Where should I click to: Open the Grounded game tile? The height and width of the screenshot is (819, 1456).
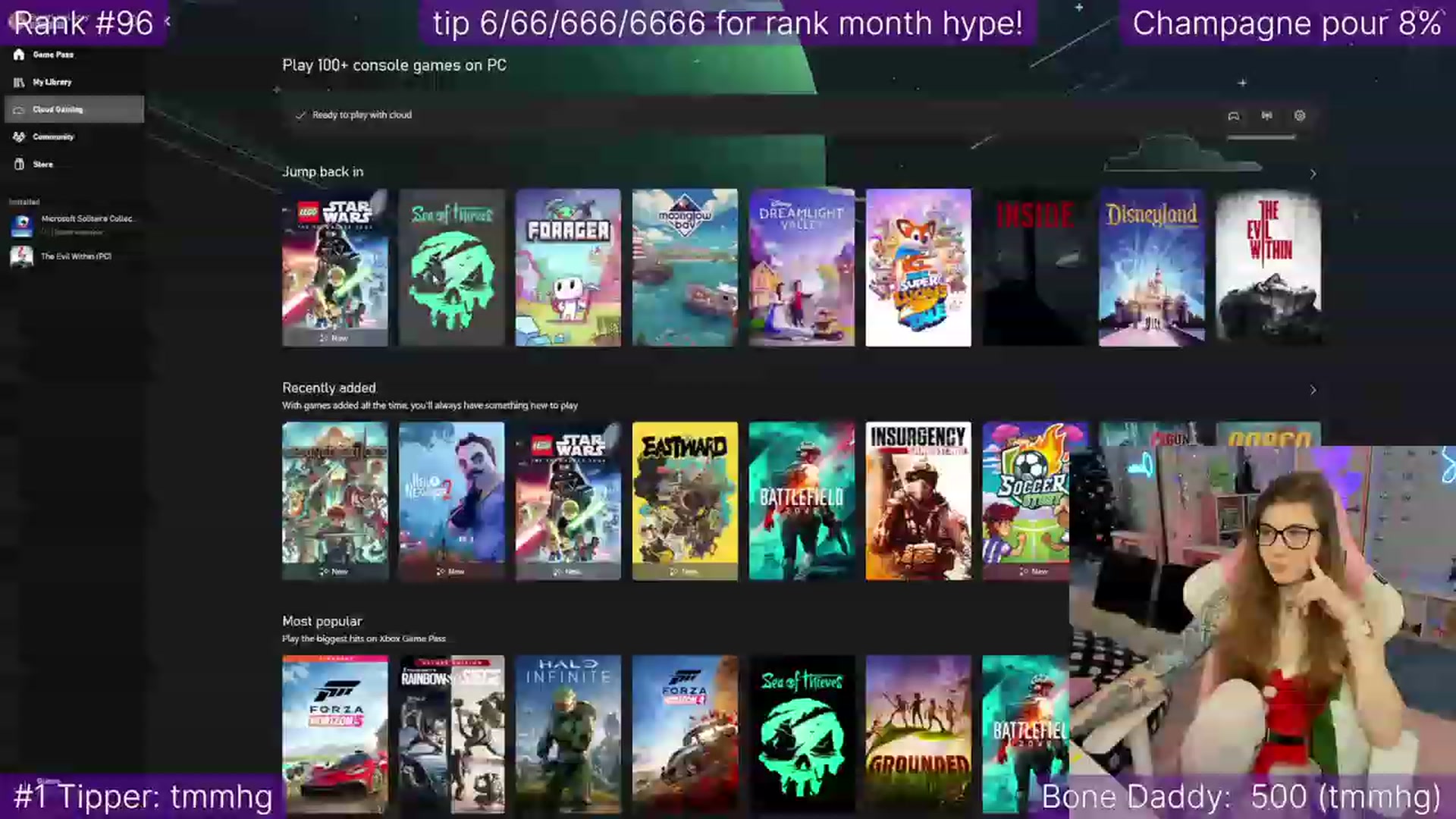[x=918, y=734]
